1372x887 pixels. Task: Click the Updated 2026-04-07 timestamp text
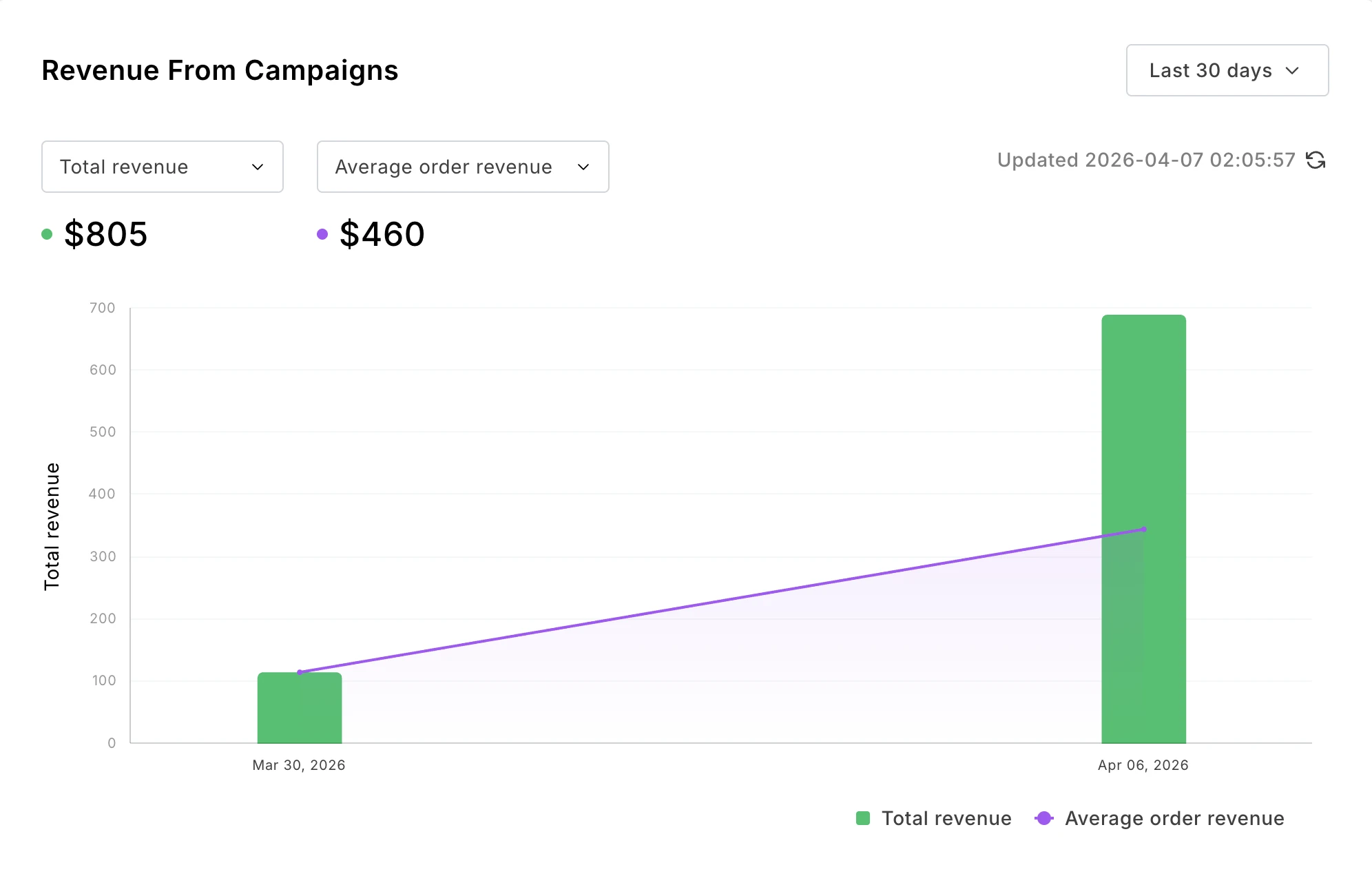click(1145, 160)
